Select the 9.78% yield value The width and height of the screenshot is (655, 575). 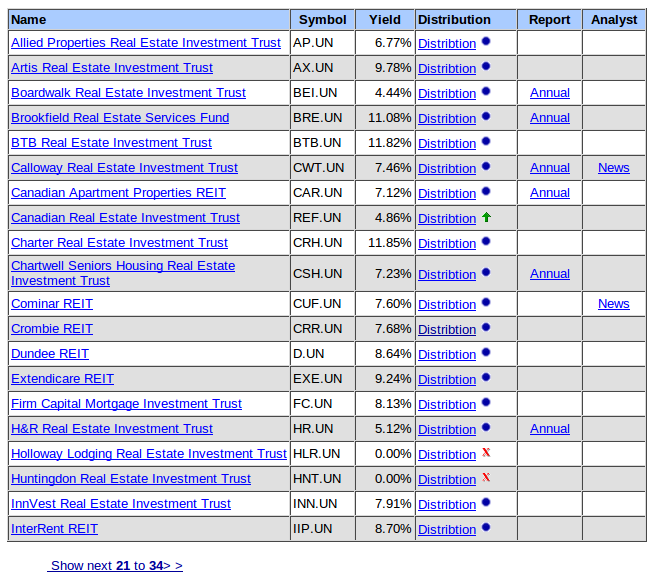[393, 68]
